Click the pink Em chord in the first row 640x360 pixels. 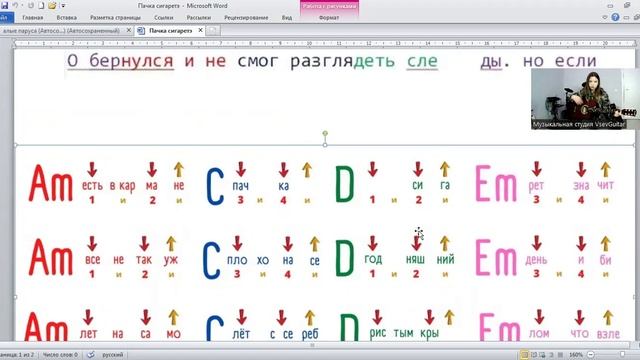pos(496,184)
